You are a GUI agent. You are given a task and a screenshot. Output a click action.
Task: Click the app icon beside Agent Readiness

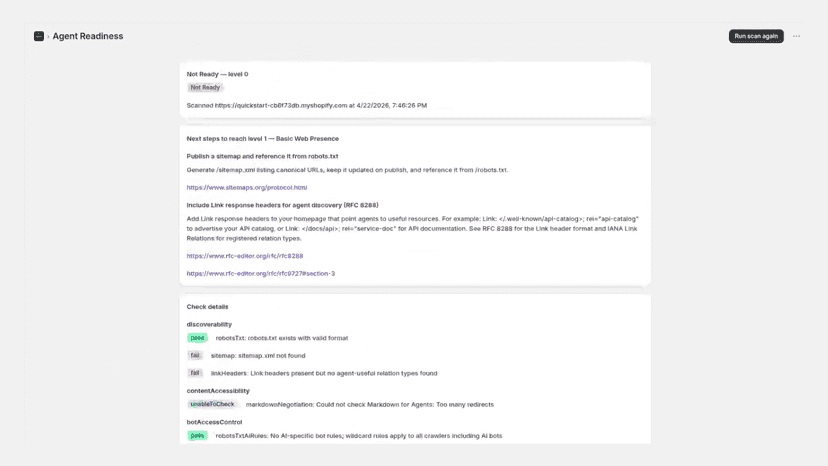click(39, 36)
